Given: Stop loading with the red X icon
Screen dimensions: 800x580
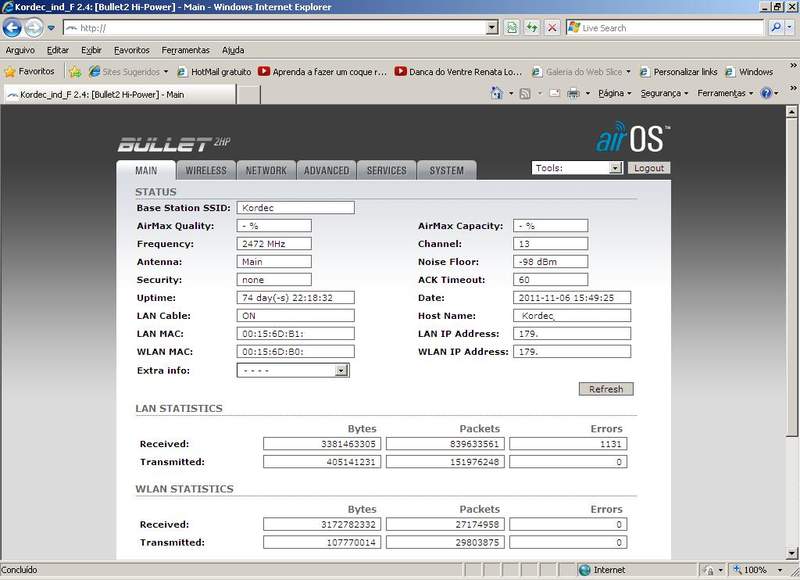Looking at the screenshot, I should pos(552,28).
